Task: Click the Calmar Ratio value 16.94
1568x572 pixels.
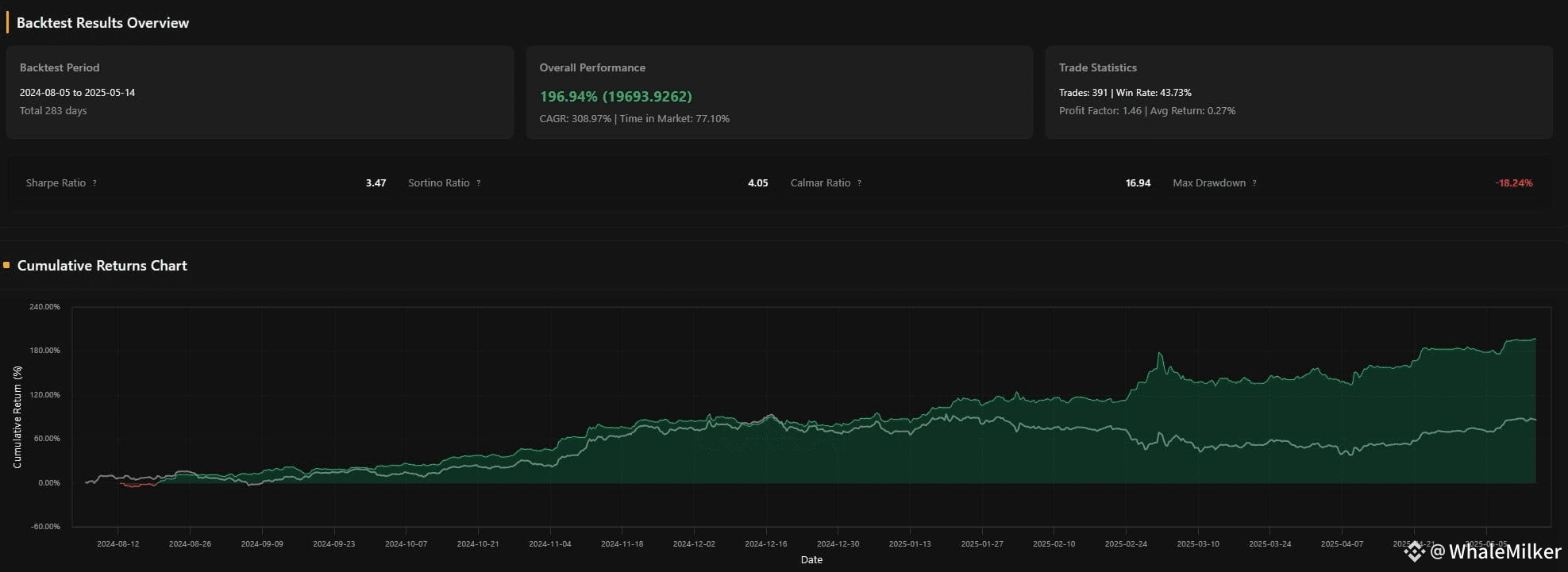Action: point(1138,183)
